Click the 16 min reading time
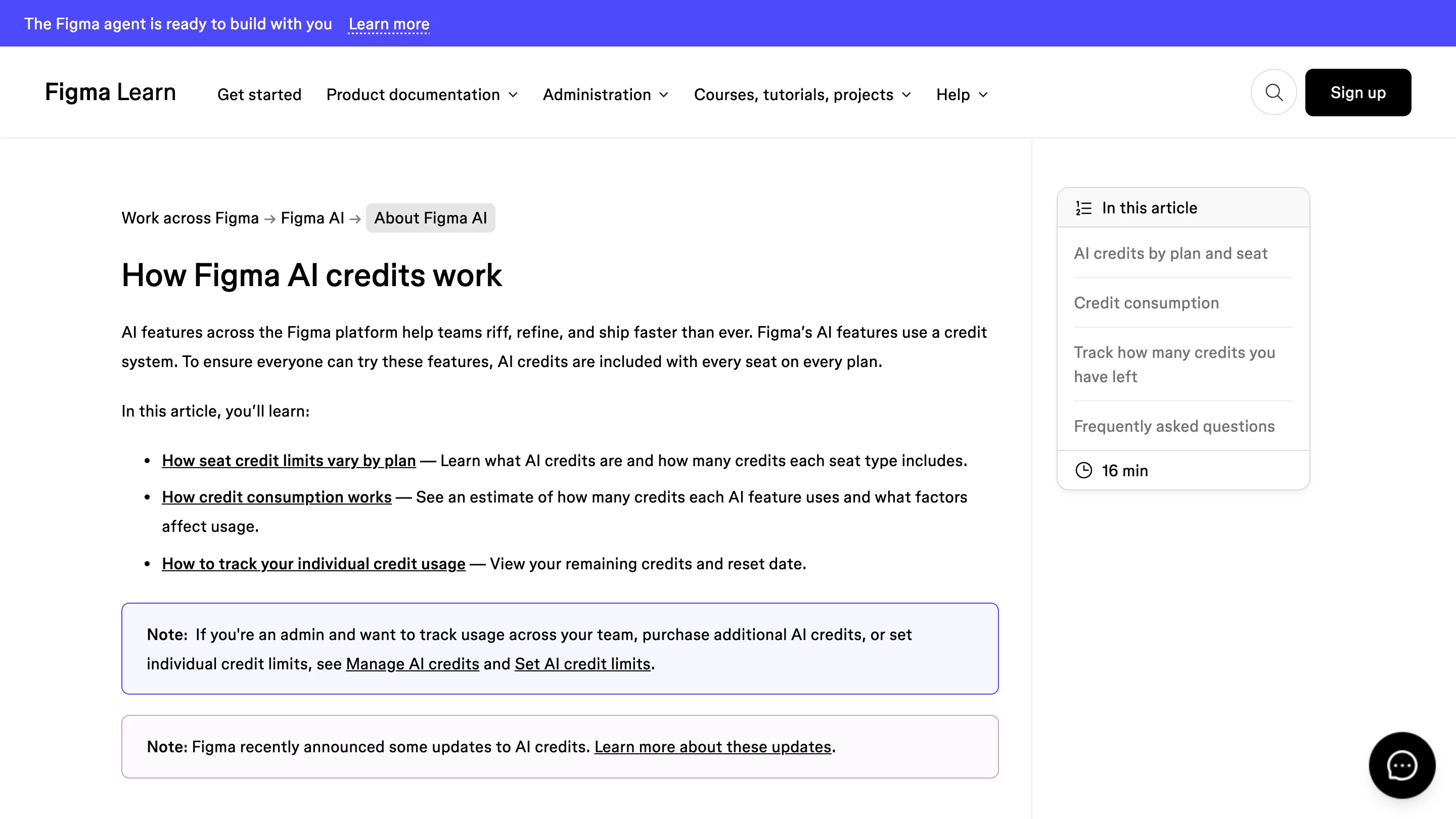1456x819 pixels. pos(1125,470)
